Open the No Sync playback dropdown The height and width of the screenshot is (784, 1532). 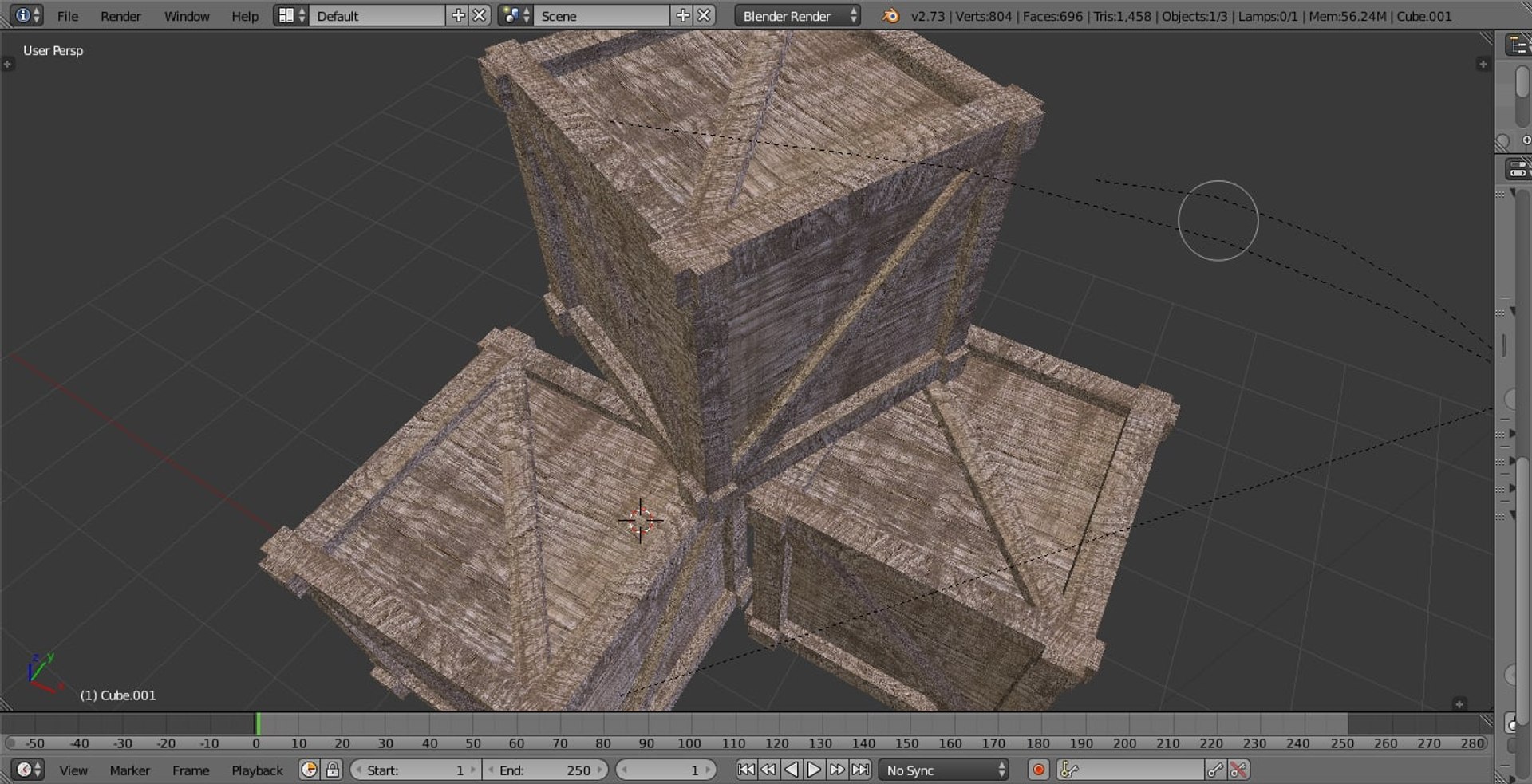pos(943,770)
